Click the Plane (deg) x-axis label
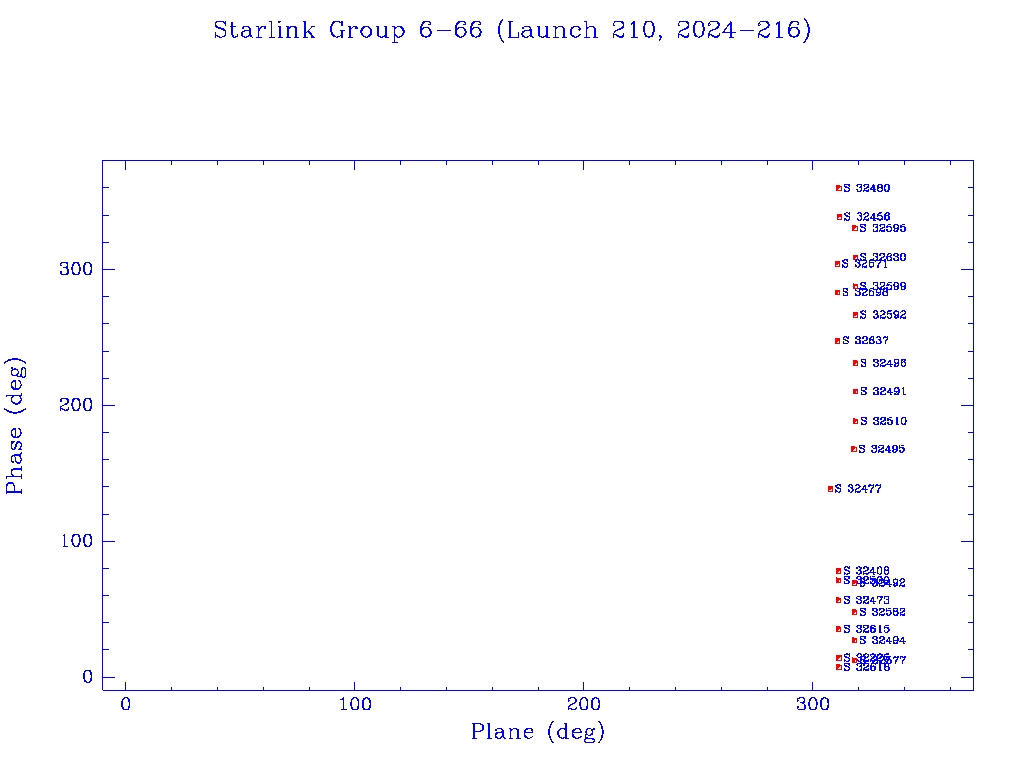1024x768 pixels. pyautogui.click(x=538, y=733)
